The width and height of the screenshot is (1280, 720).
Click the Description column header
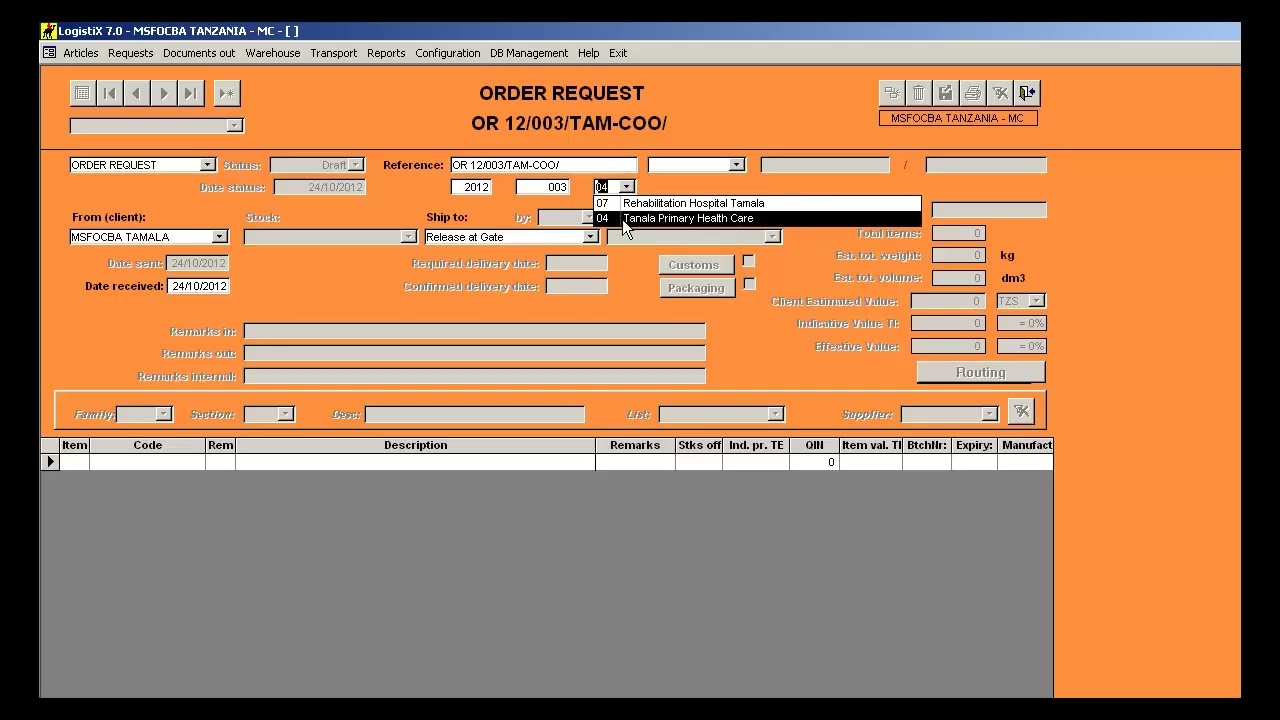[416, 445]
